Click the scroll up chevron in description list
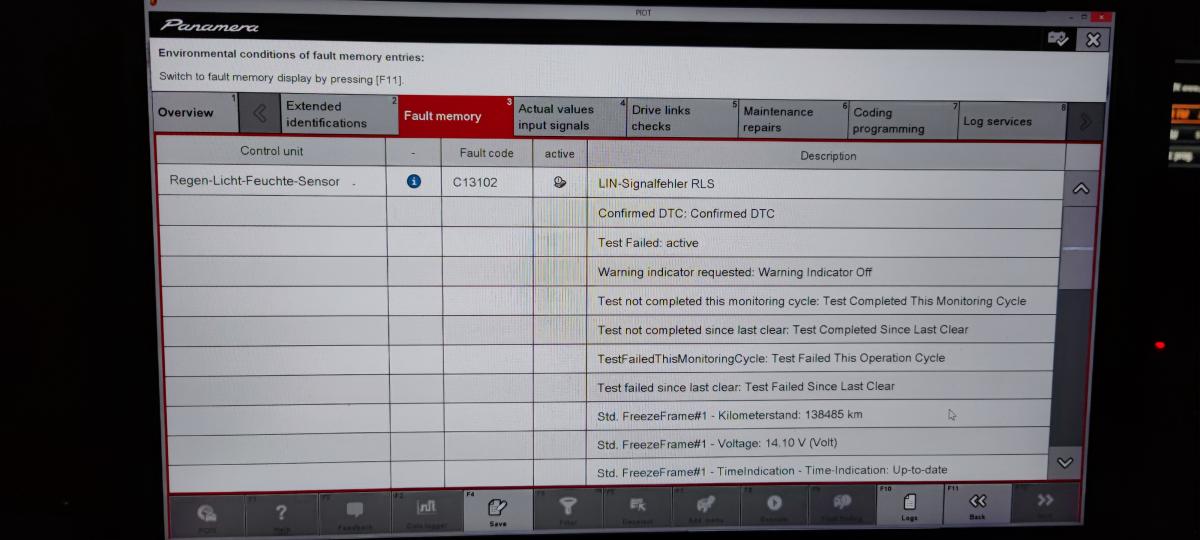Screen dimensions: 1200x540 (1080, 188)
